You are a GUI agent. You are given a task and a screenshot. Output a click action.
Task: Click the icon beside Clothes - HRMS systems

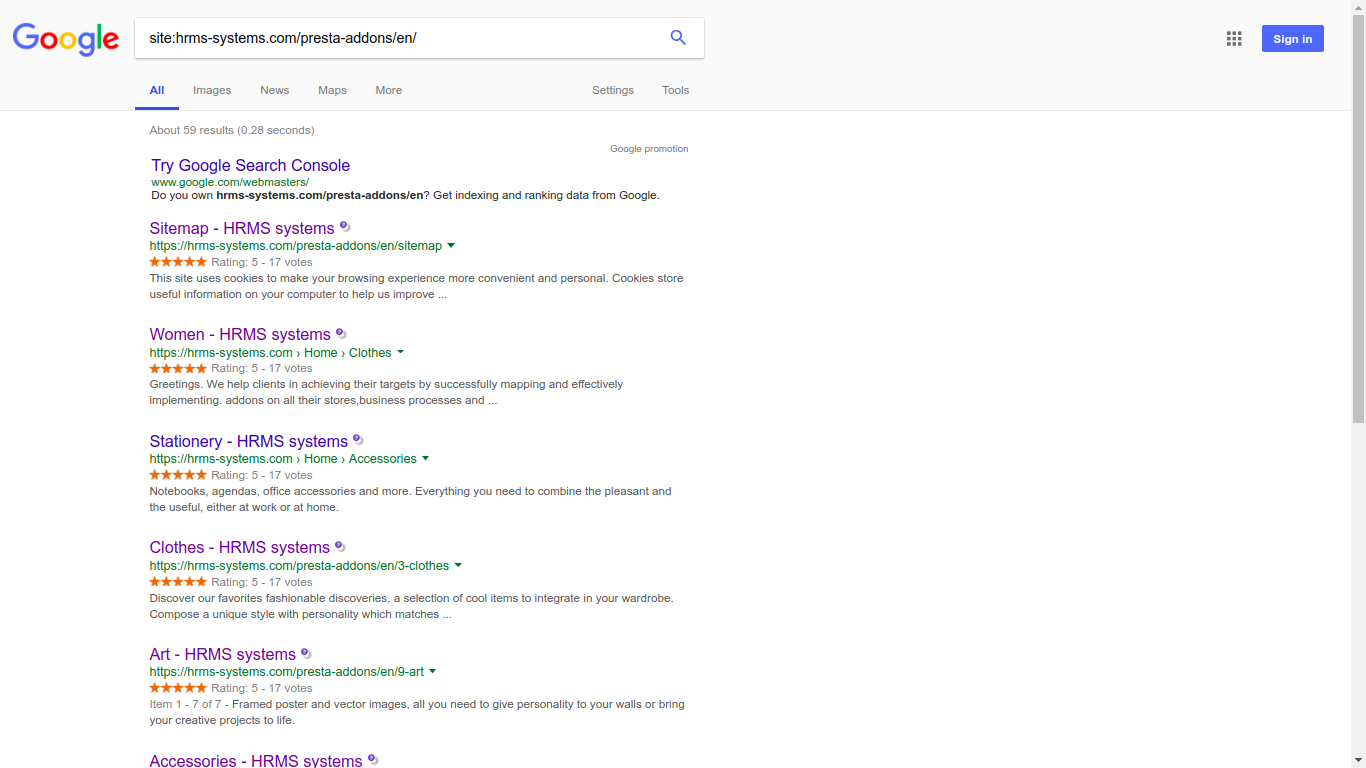340,546
